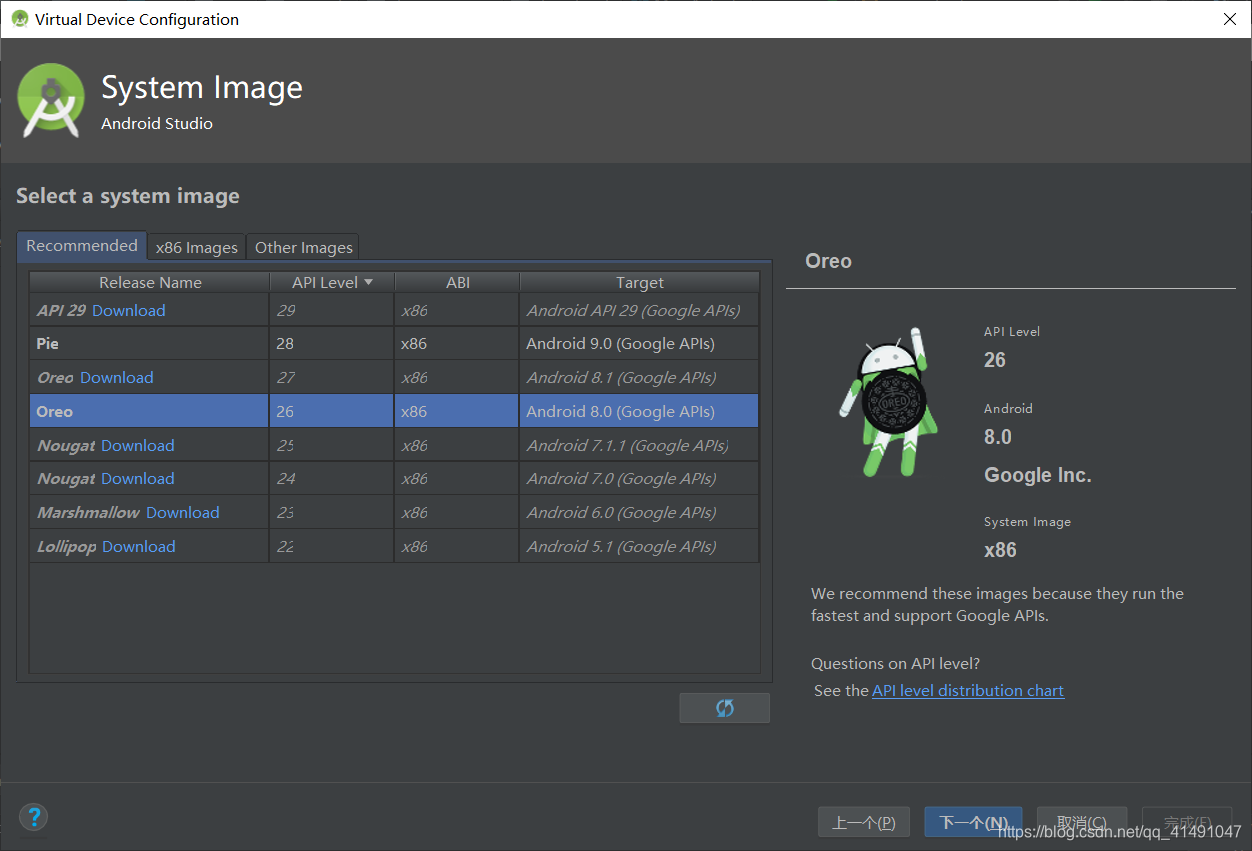Click the Lollipop release name text
1252x851 pixels.
pos(67,546)
